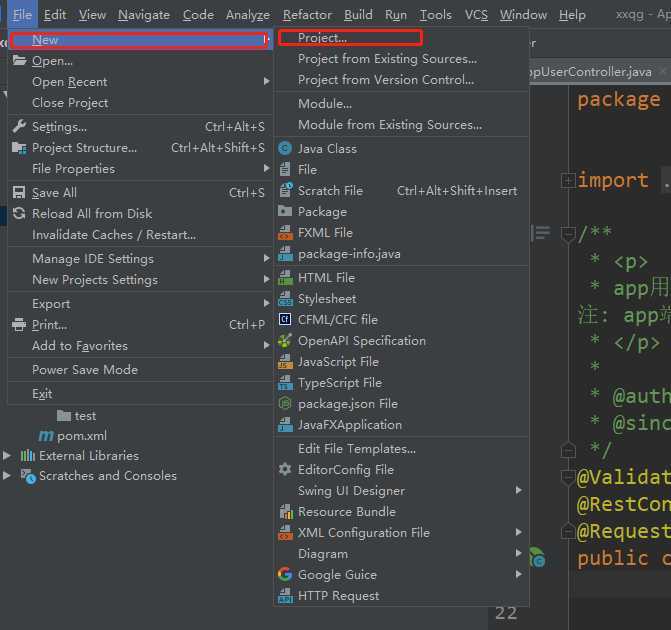
Task: Click the Reload All from Disk icon
Action: coord(19,213)
